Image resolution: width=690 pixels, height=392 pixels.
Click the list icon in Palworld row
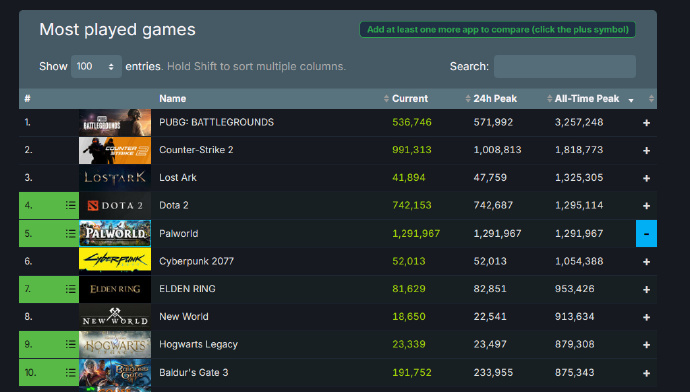point(70,234)
